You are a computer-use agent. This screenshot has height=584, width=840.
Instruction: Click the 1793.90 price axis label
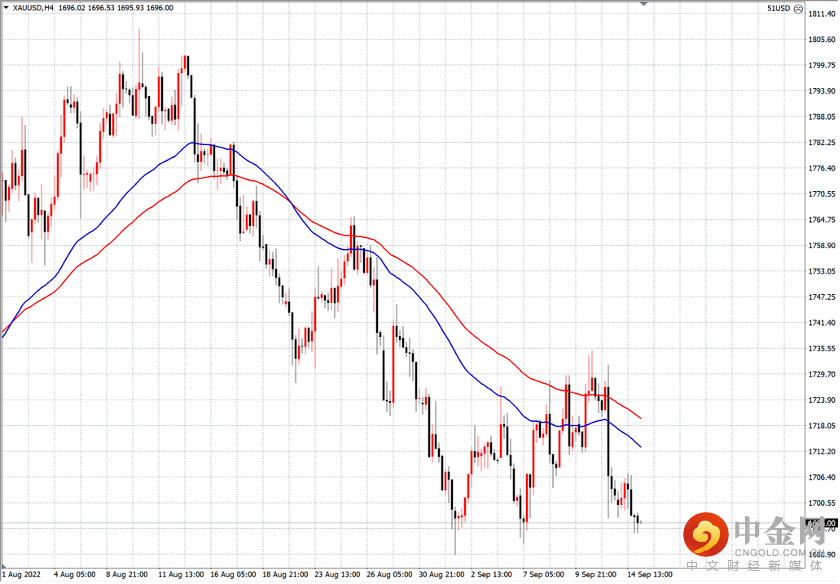pos(821,91)
